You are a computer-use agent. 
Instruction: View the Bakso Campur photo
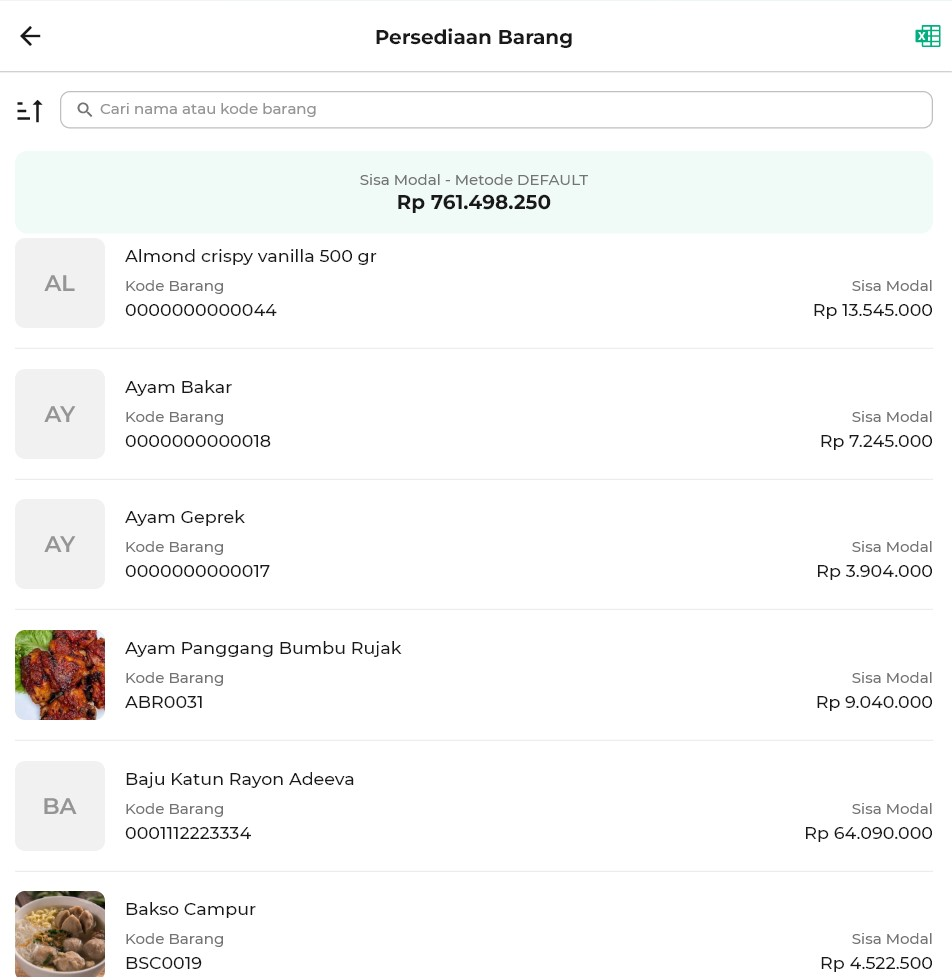[x=60, y=933]
